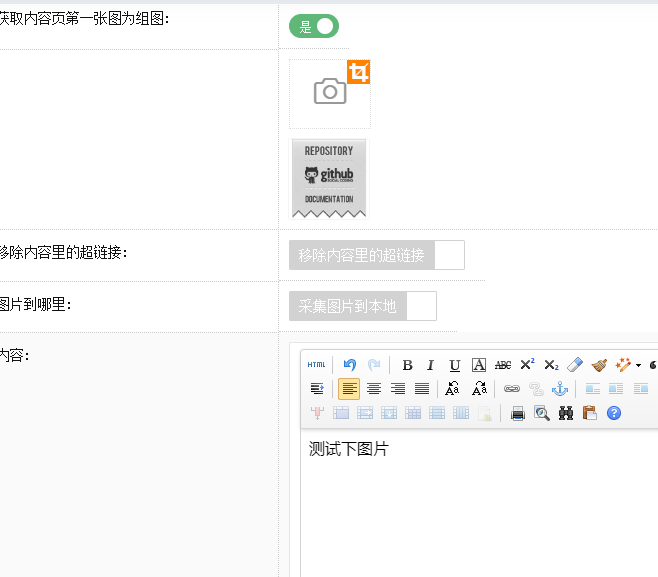Click the orange crop image button
Image resolution: width=658 pixels, height=577 pixels.
tap(359, 71)
